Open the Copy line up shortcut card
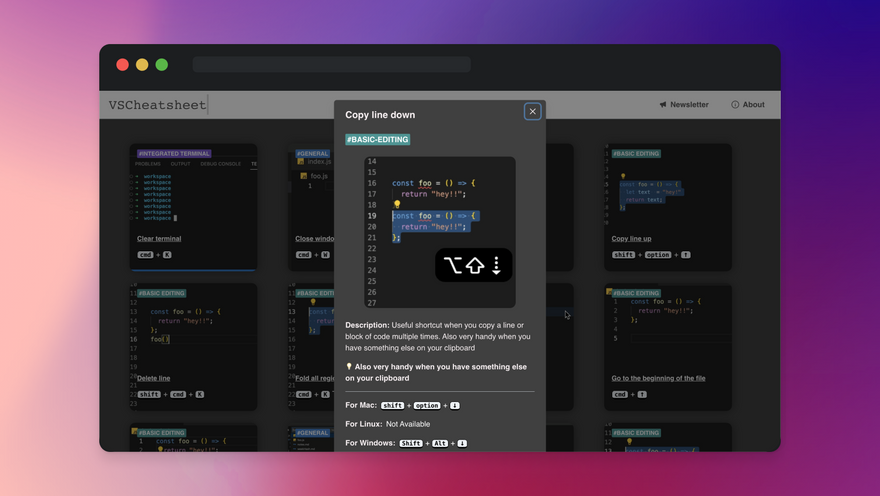 click(631, 238)
